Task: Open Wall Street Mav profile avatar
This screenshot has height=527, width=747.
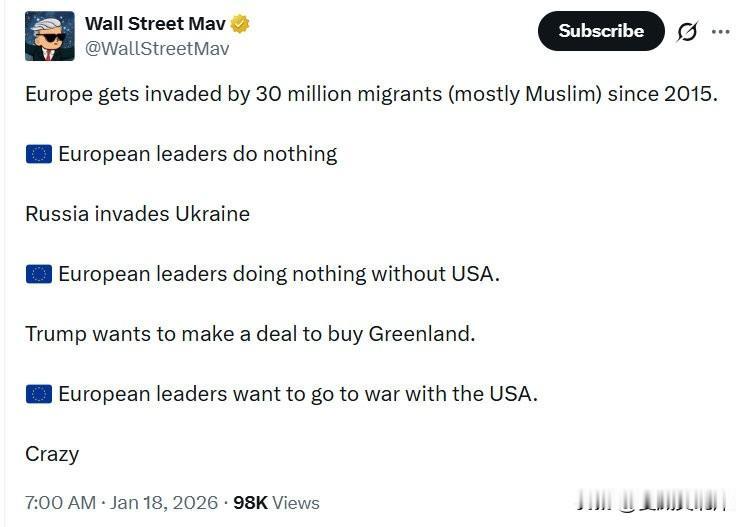Action: pos(49,37)
